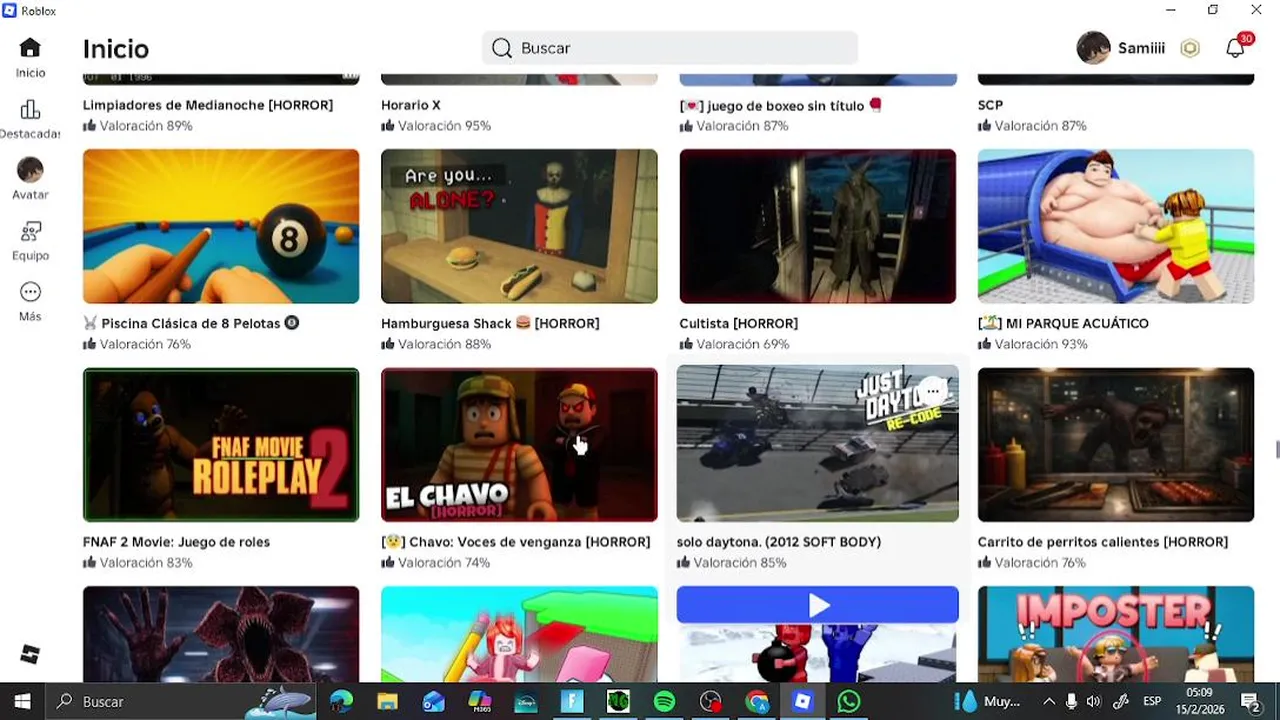Open Piscina Clásica de 8 Pelotas thumbnail

tap(221, 226)
